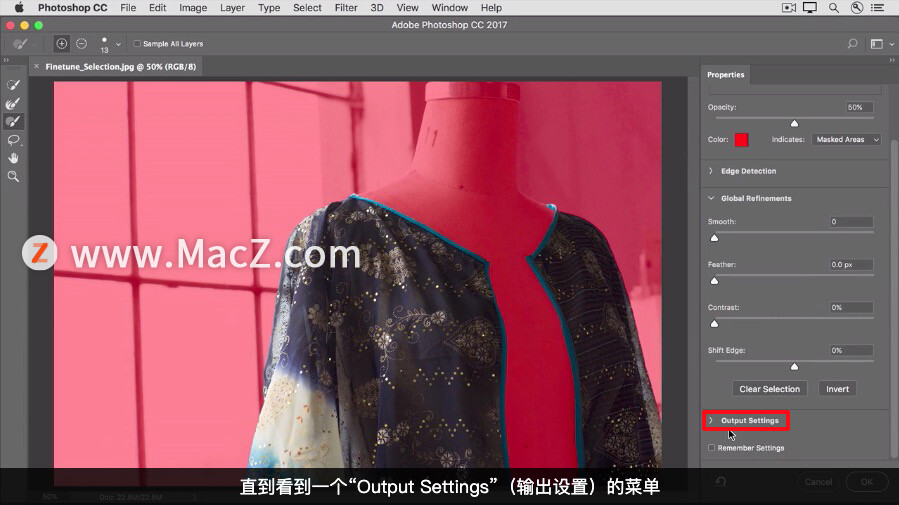Open the Help menu

[x=491, y=7]
